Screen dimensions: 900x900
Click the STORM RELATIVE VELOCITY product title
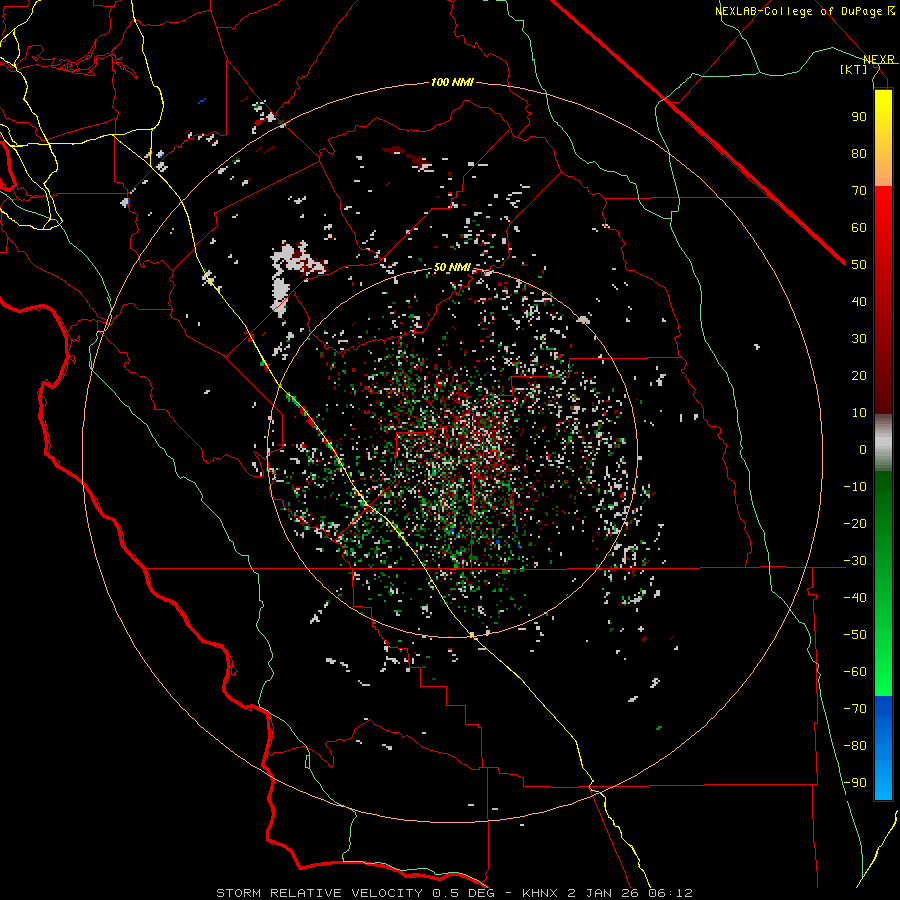point(319,893)
